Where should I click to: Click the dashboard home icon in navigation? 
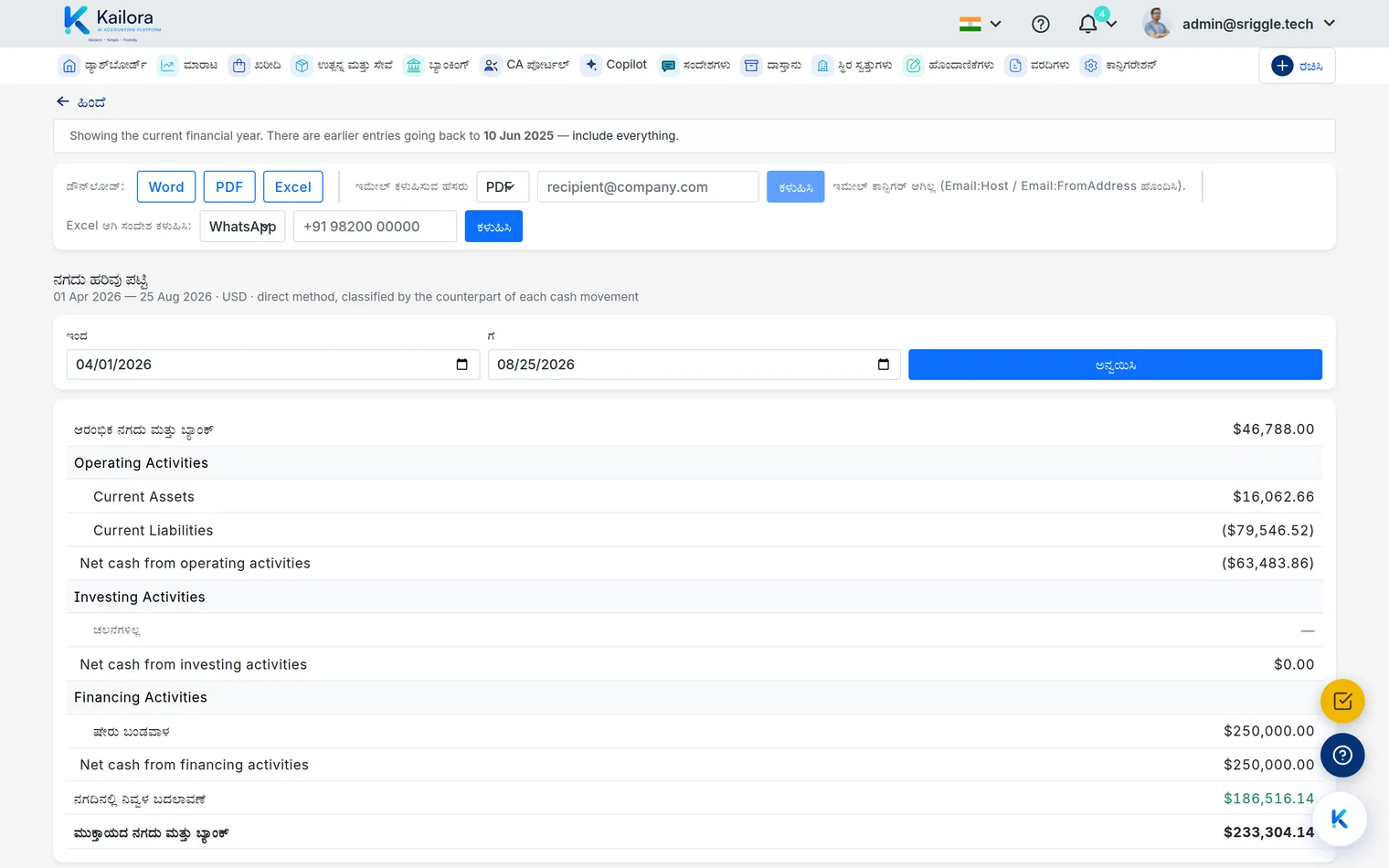(x=69, y=66)
